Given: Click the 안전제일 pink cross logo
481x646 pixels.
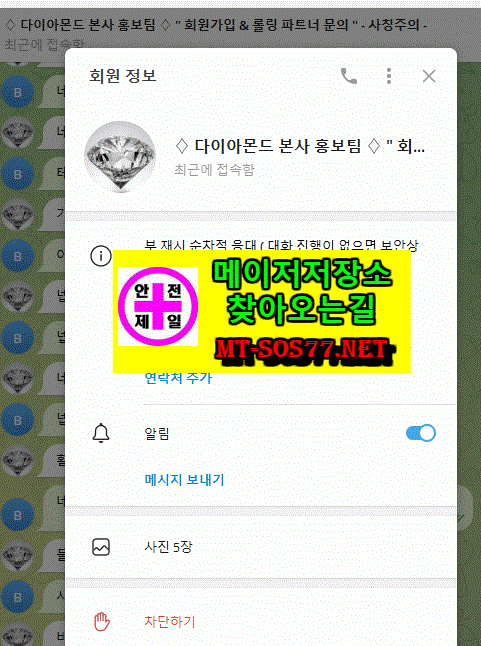Looking at the screenshot, I should (x=158, y=306).
